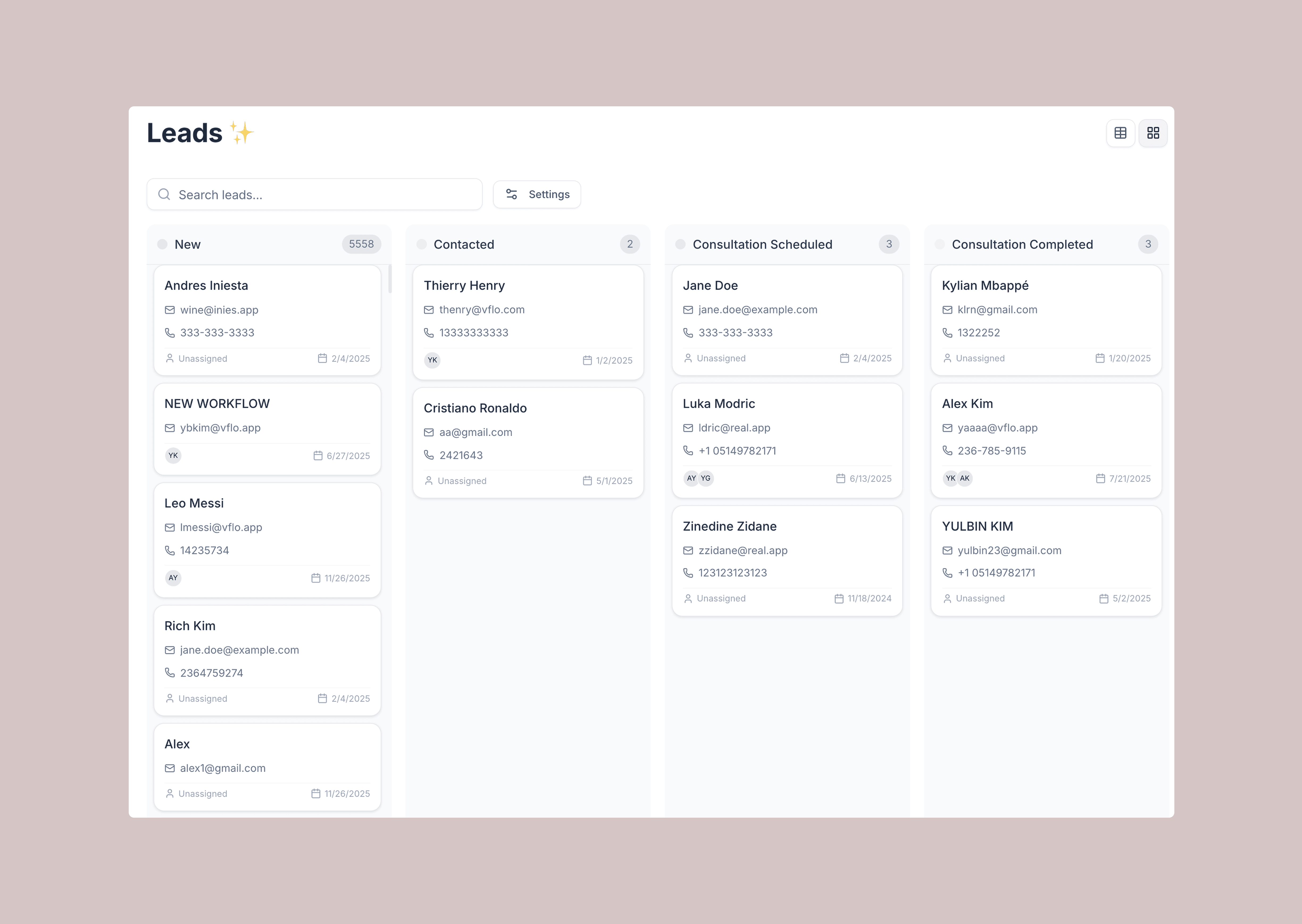Click the New column header

click(x=269, y=244)
